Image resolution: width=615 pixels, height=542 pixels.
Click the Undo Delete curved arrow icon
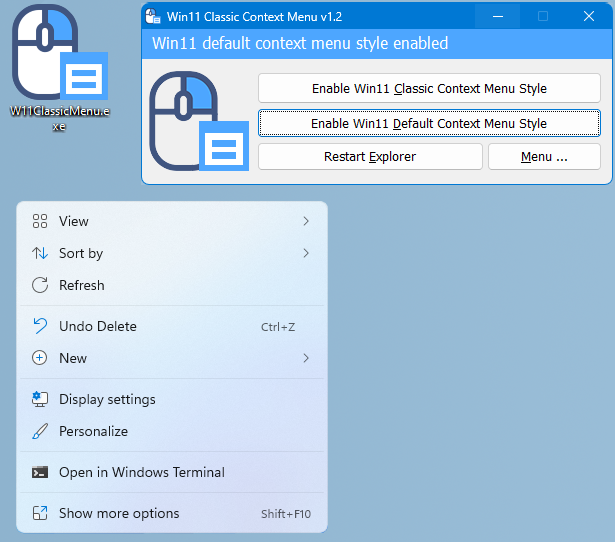[x=40, y=326]
